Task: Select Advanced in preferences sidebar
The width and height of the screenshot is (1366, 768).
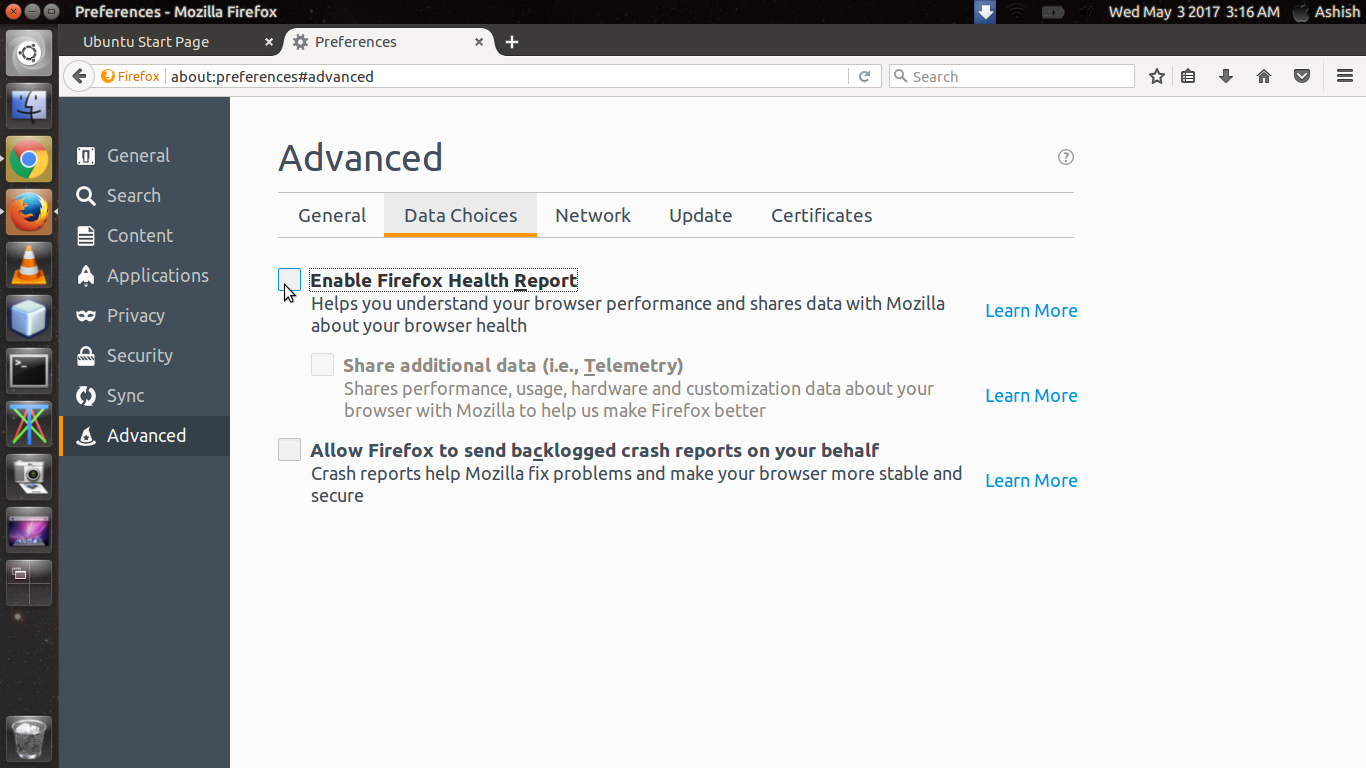Action: pos(144,436)
